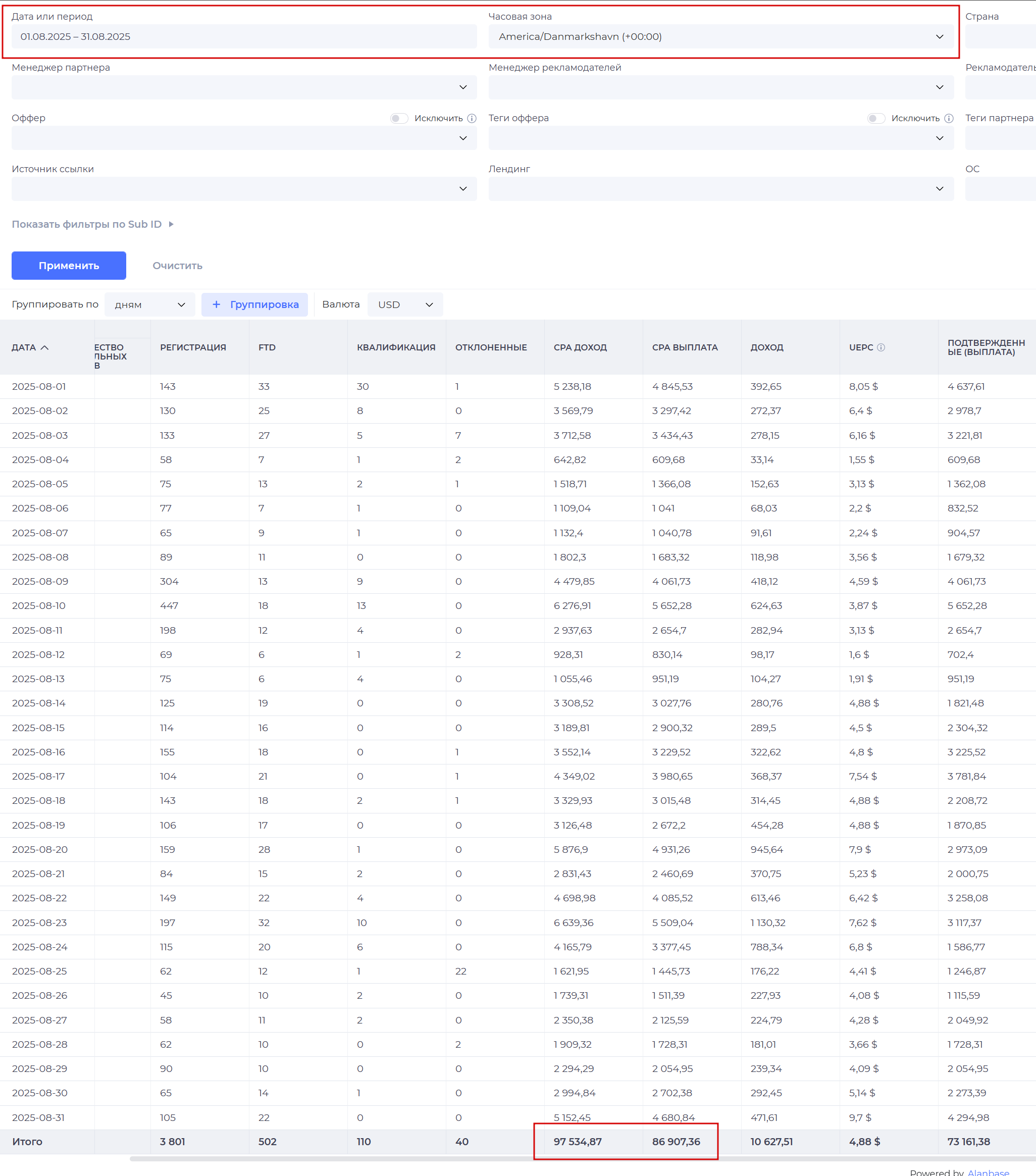1036x1176 pixels.
Task: Toggle Исключить switch for Теги оффера
Action: [875, 119]
